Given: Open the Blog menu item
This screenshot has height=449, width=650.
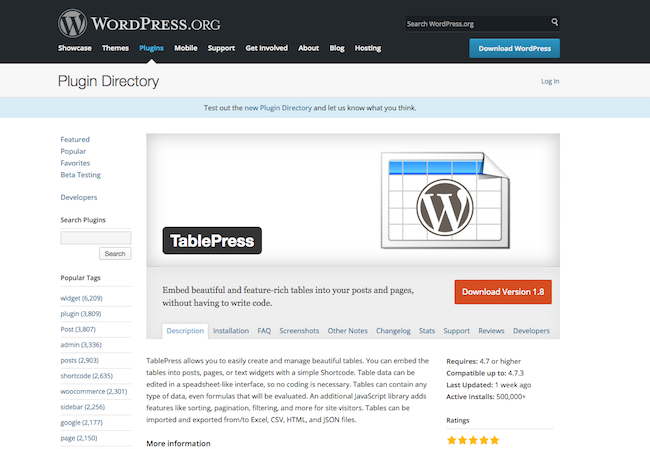Looking at the screenshot, I should click(x=337, y=48).
